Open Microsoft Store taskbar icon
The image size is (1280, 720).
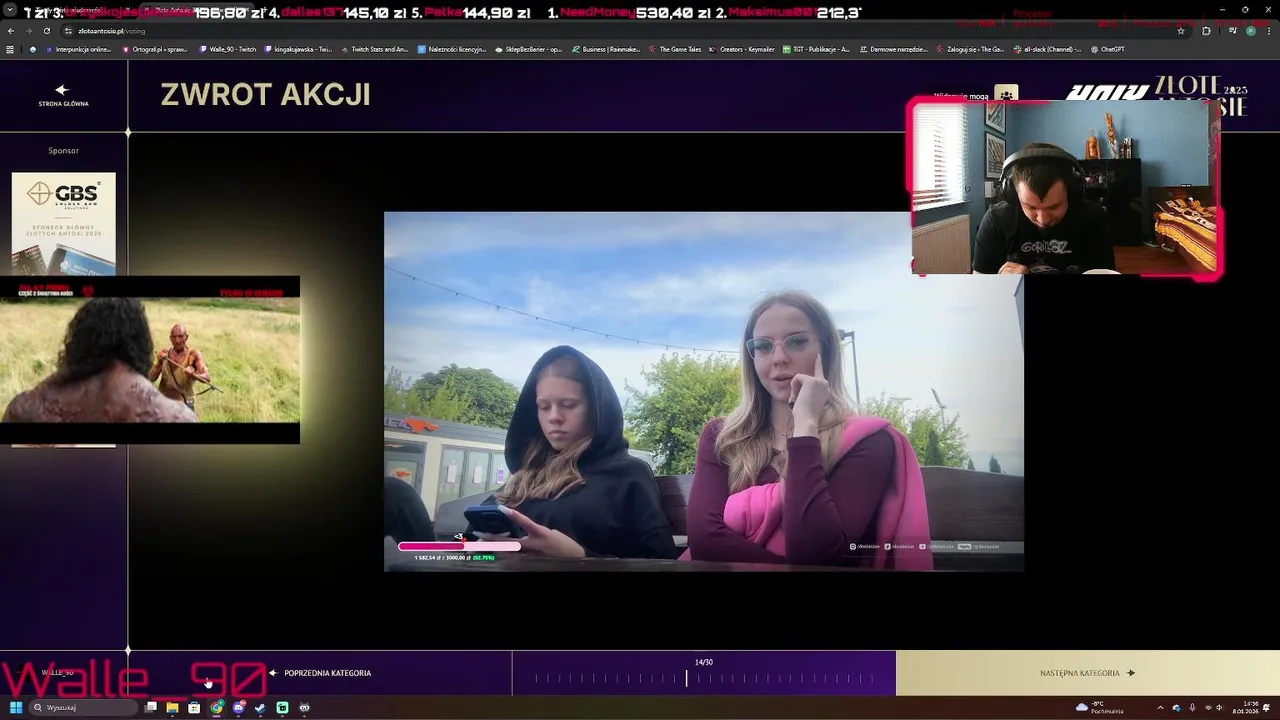[x=194, y=707]
